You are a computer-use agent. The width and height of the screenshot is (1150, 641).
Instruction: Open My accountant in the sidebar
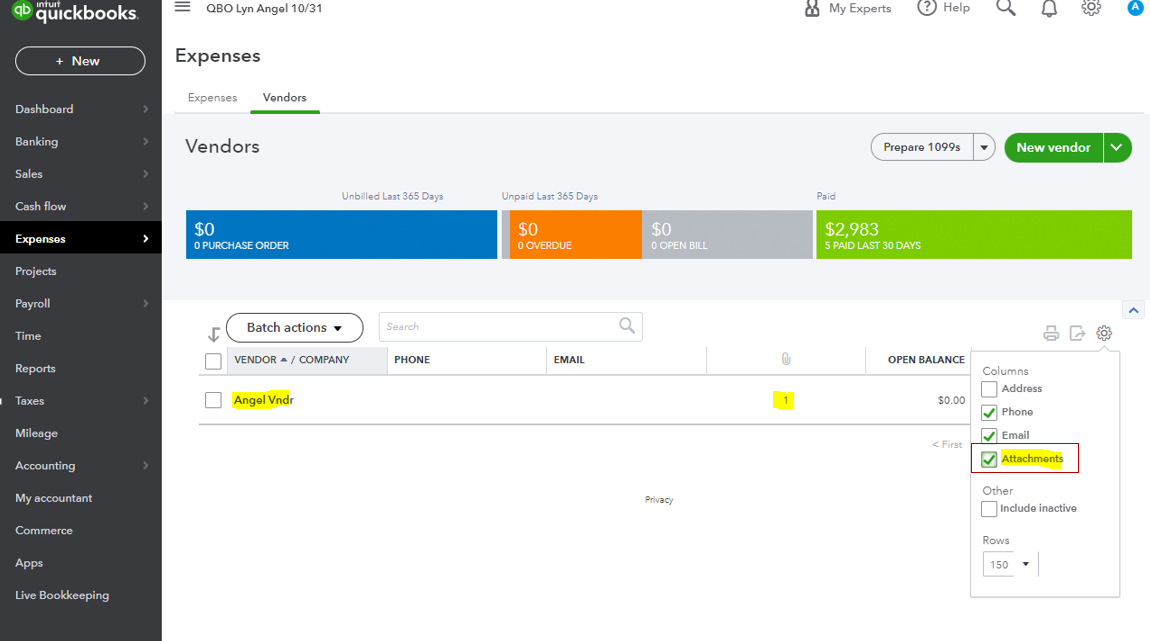point(54,498)
